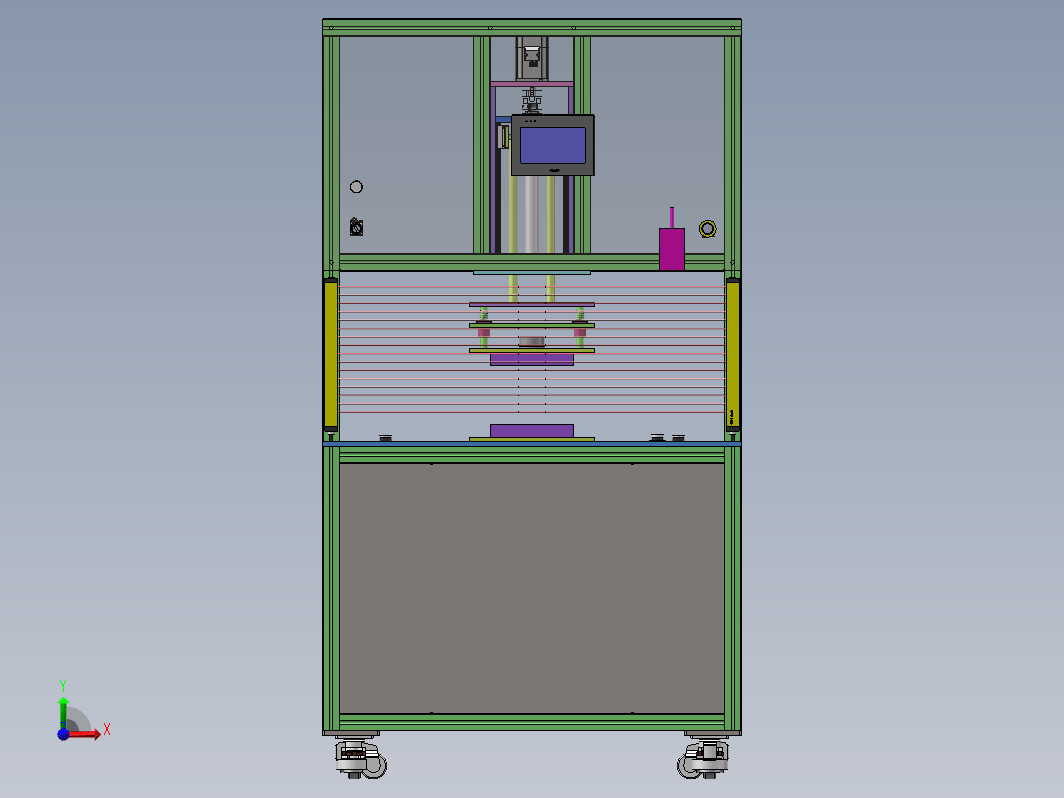Click the magenta box on the right shelf
The image size is (1064, 798).
pyautogui.click(x=672, y=249)
